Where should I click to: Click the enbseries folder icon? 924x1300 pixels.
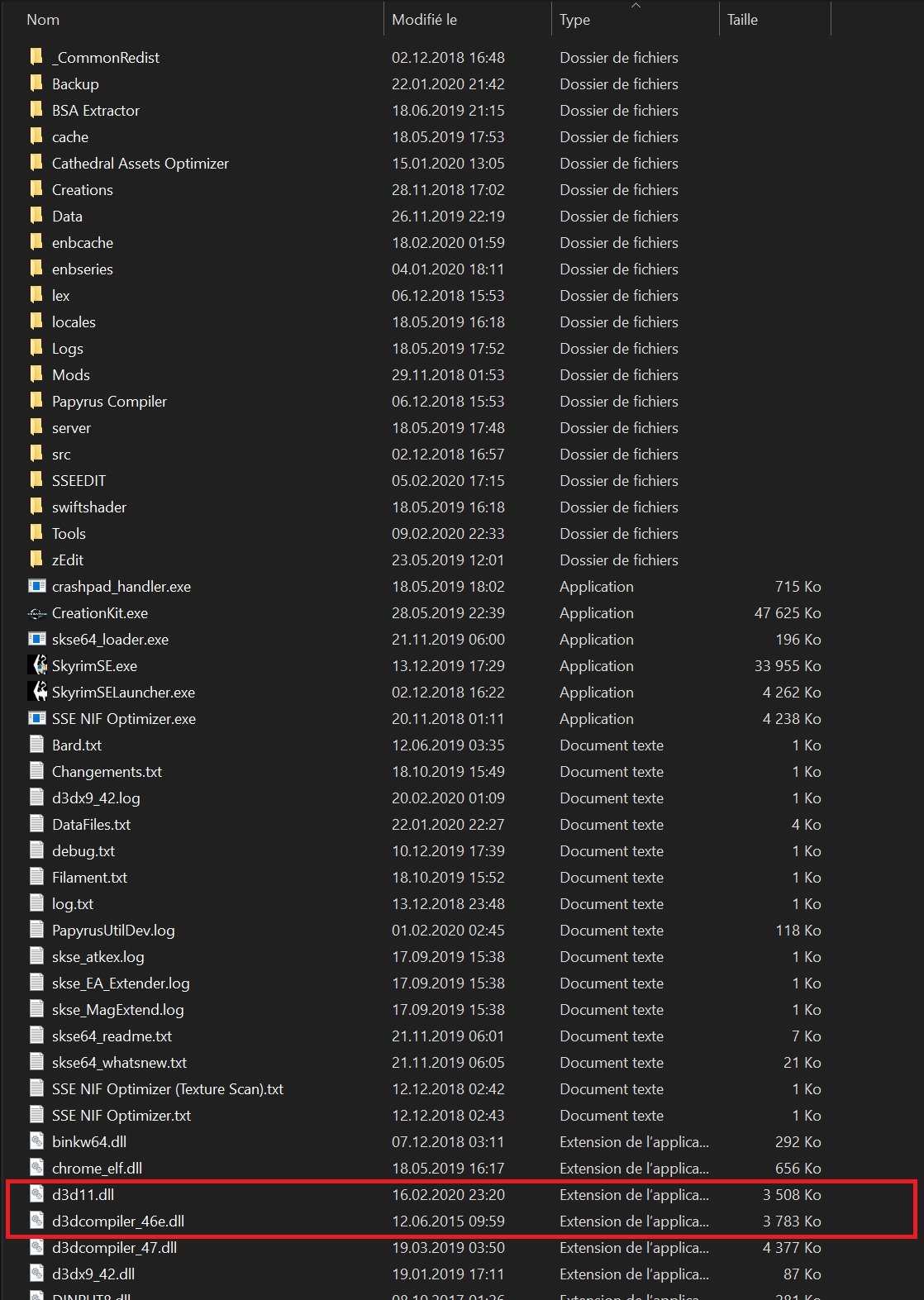pos(36,269)
